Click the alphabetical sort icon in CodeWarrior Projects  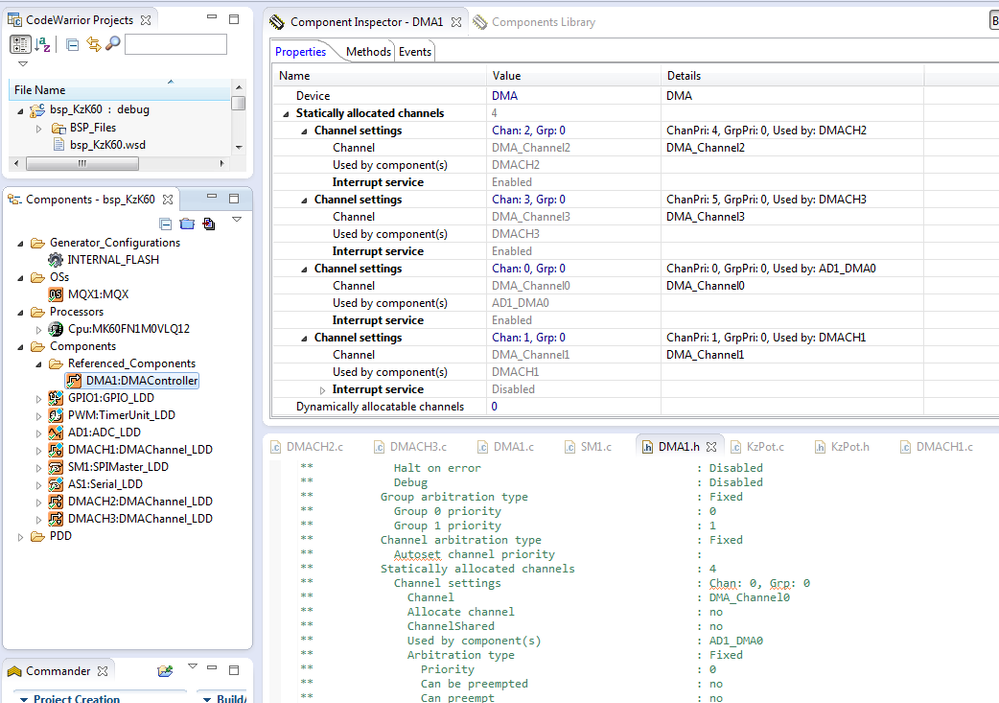pyautogui.click(x=43, y=44)
